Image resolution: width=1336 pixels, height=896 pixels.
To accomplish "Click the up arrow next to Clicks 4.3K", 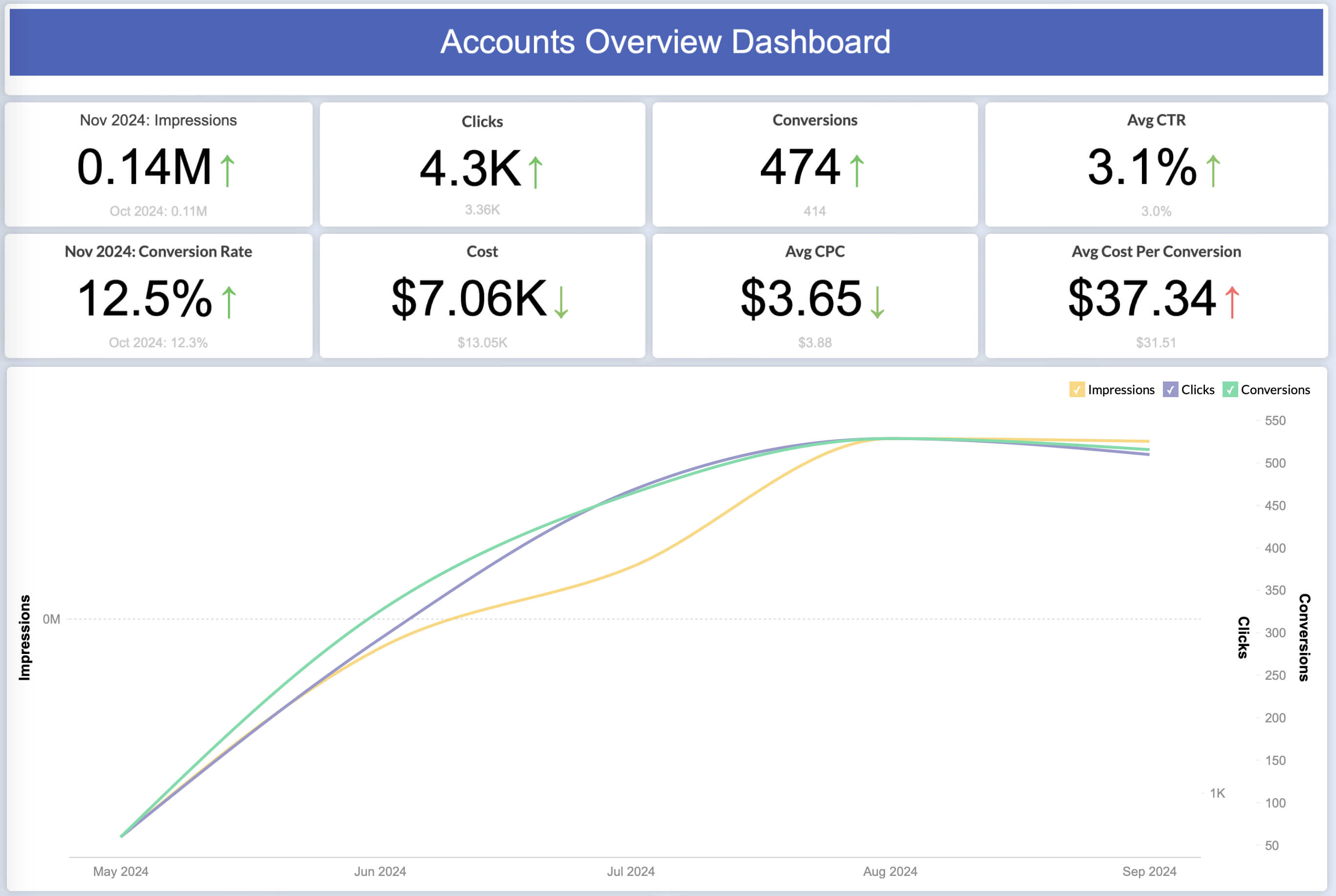I will [x=535, y=172].
